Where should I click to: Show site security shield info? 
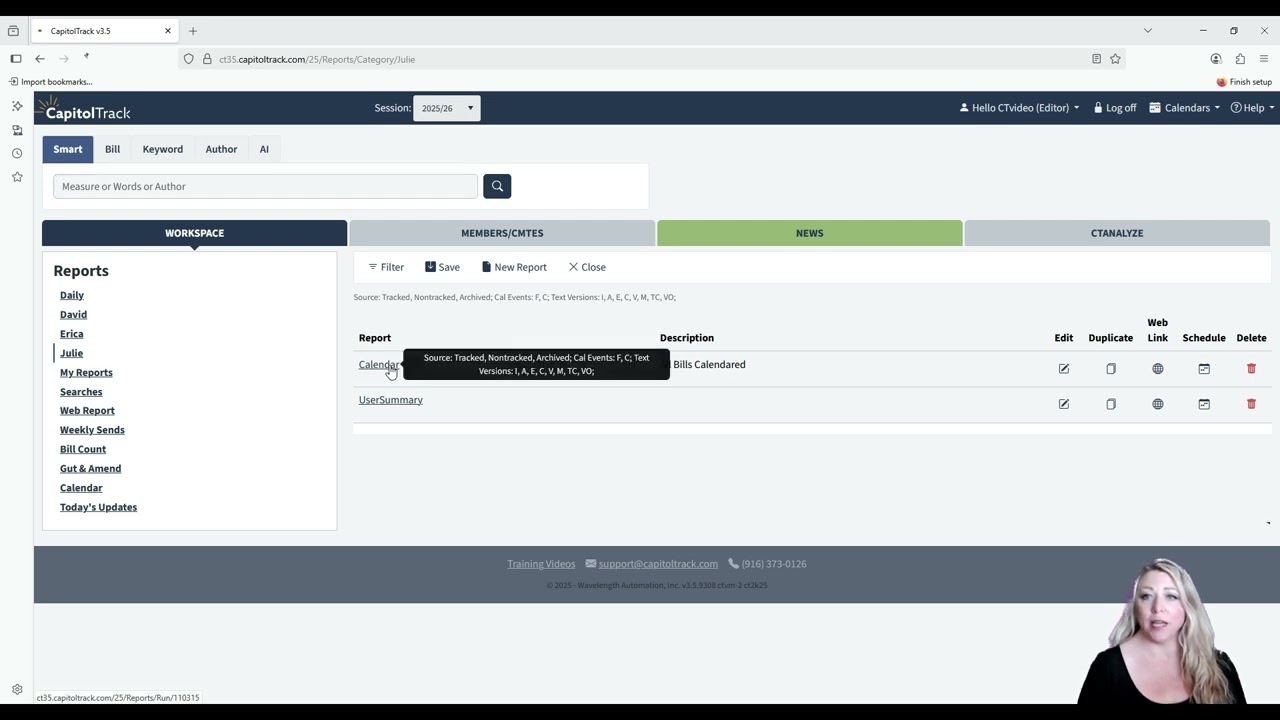tap(188, 59)
